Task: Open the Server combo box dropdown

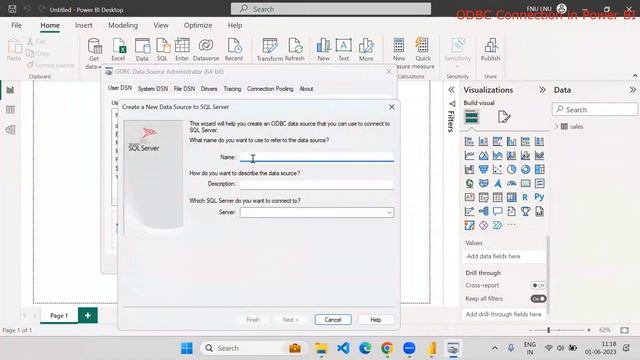Action: 389,213
